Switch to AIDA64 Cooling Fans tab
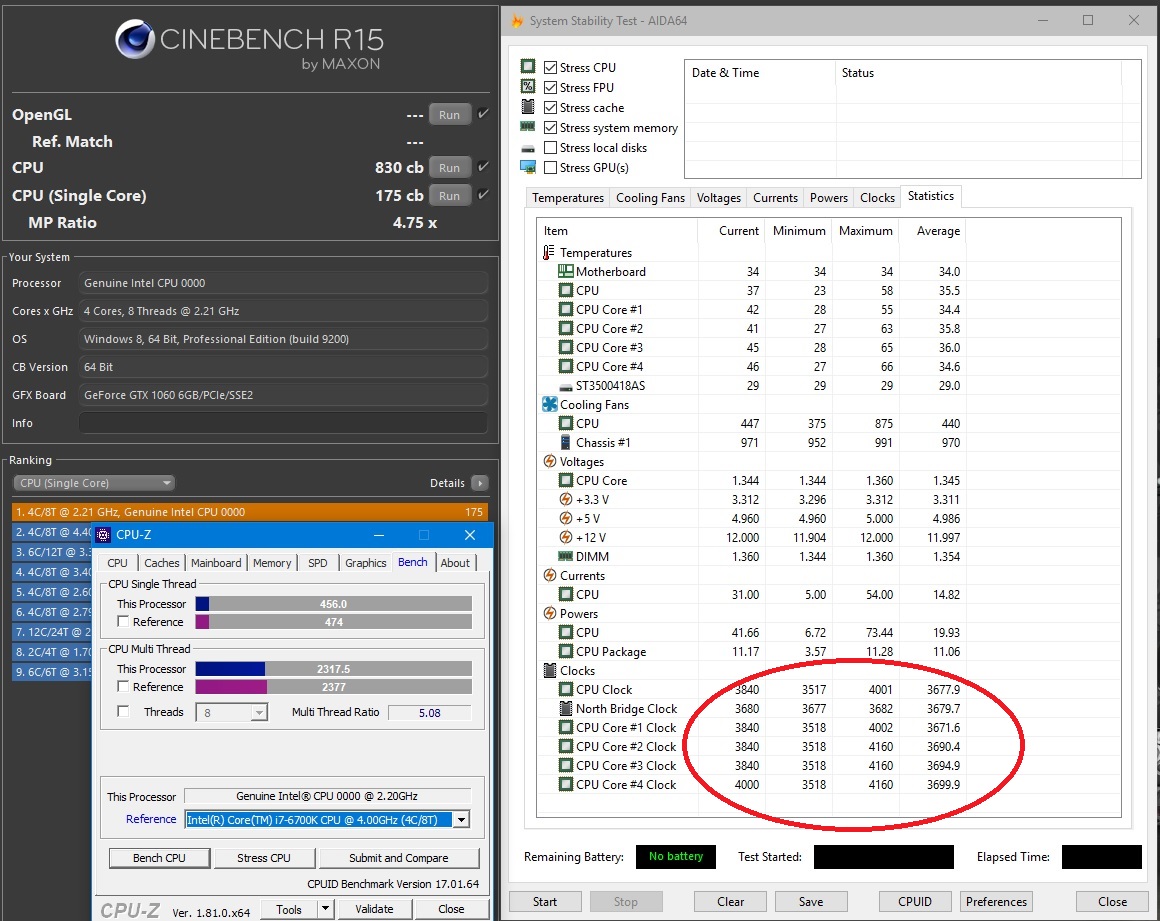The height and width of the screenshot is (921, 1160). click(x=650, y=198)
